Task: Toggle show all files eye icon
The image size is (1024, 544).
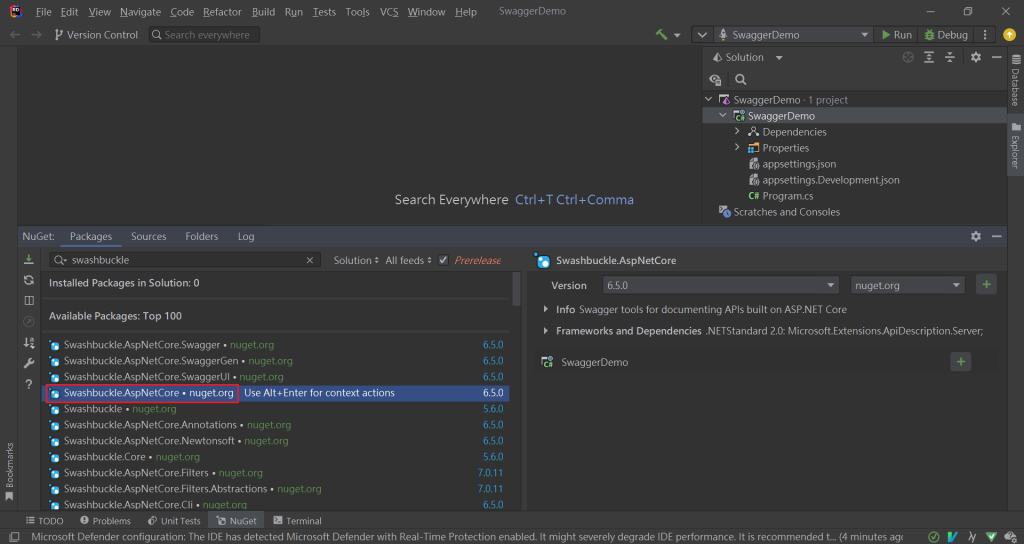Action: pyautogui.click(x=716, y=80)
